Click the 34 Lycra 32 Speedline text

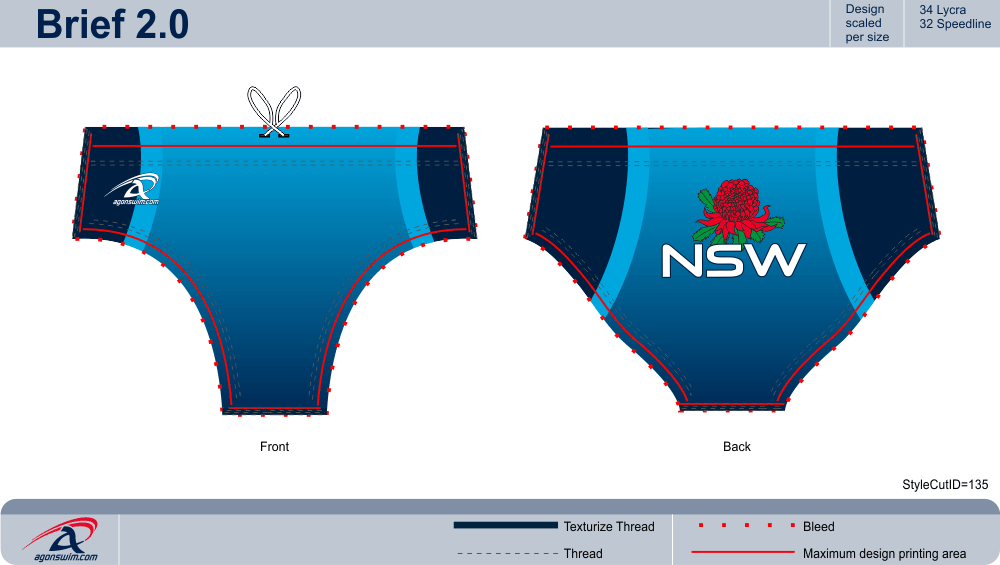(x=955, y=17)
